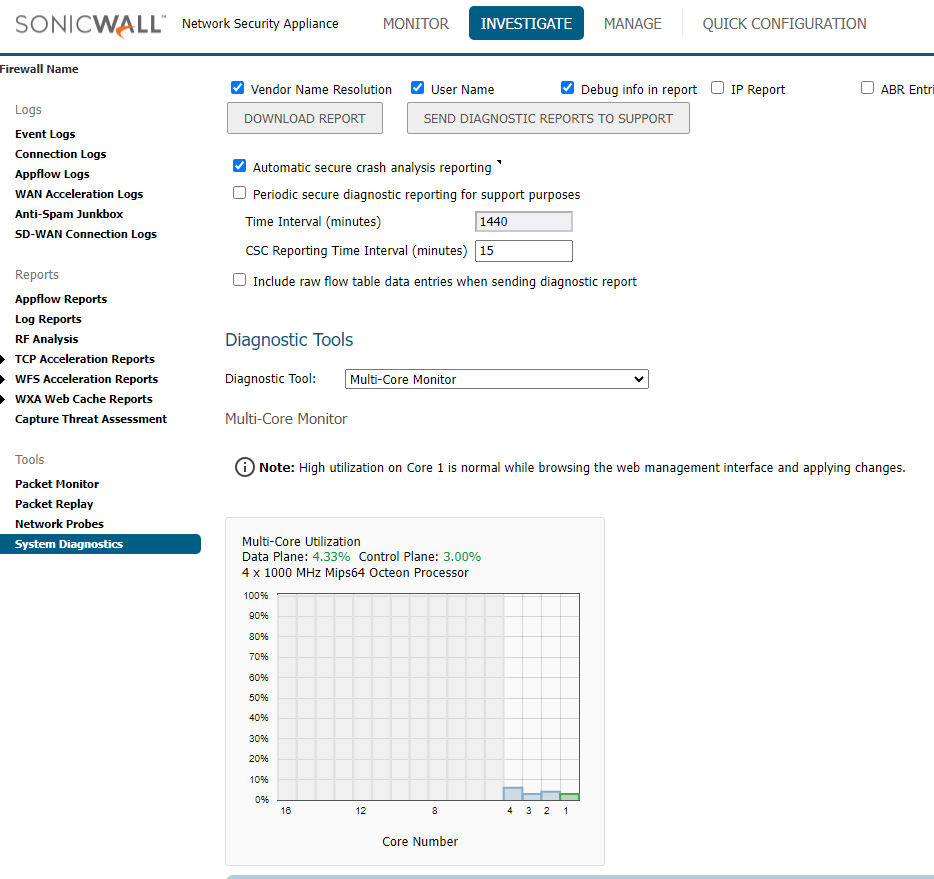Click the Core 4 utilization bar
Viewport: 934px width, 879px height.
[513, 794]
